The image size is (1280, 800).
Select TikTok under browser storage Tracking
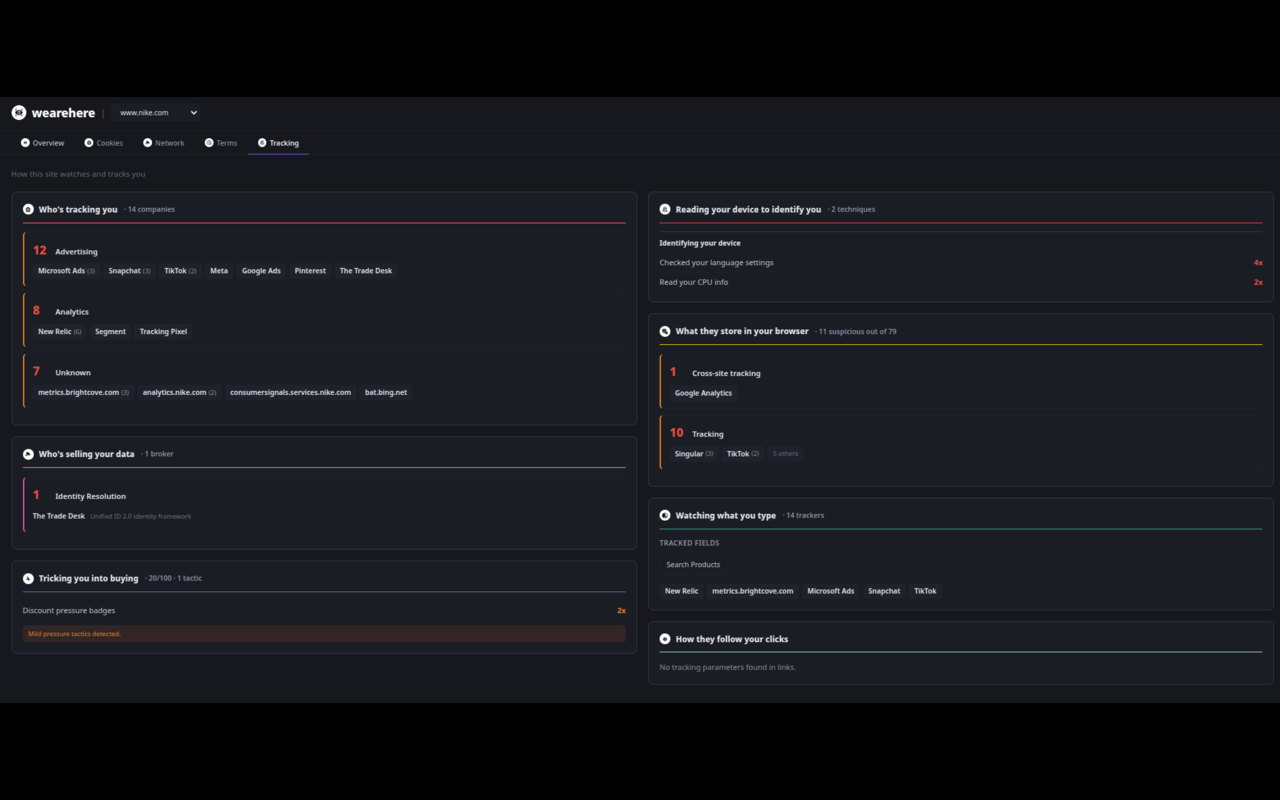743,454
